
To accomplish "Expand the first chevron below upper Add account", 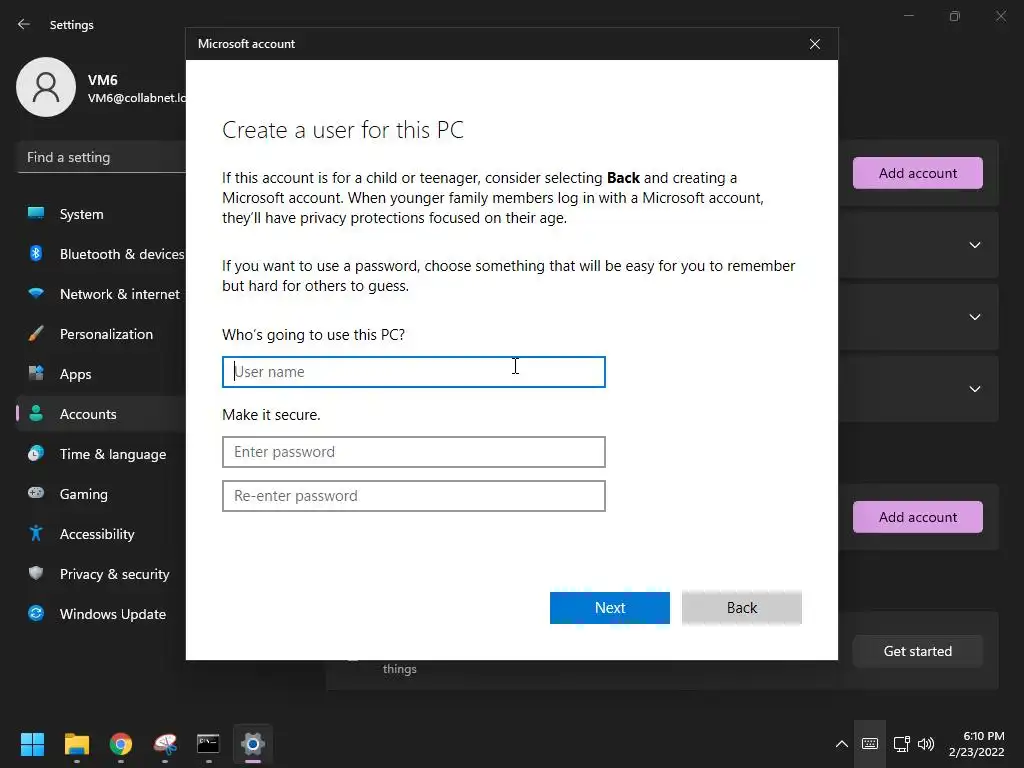I will click(974, 245).
